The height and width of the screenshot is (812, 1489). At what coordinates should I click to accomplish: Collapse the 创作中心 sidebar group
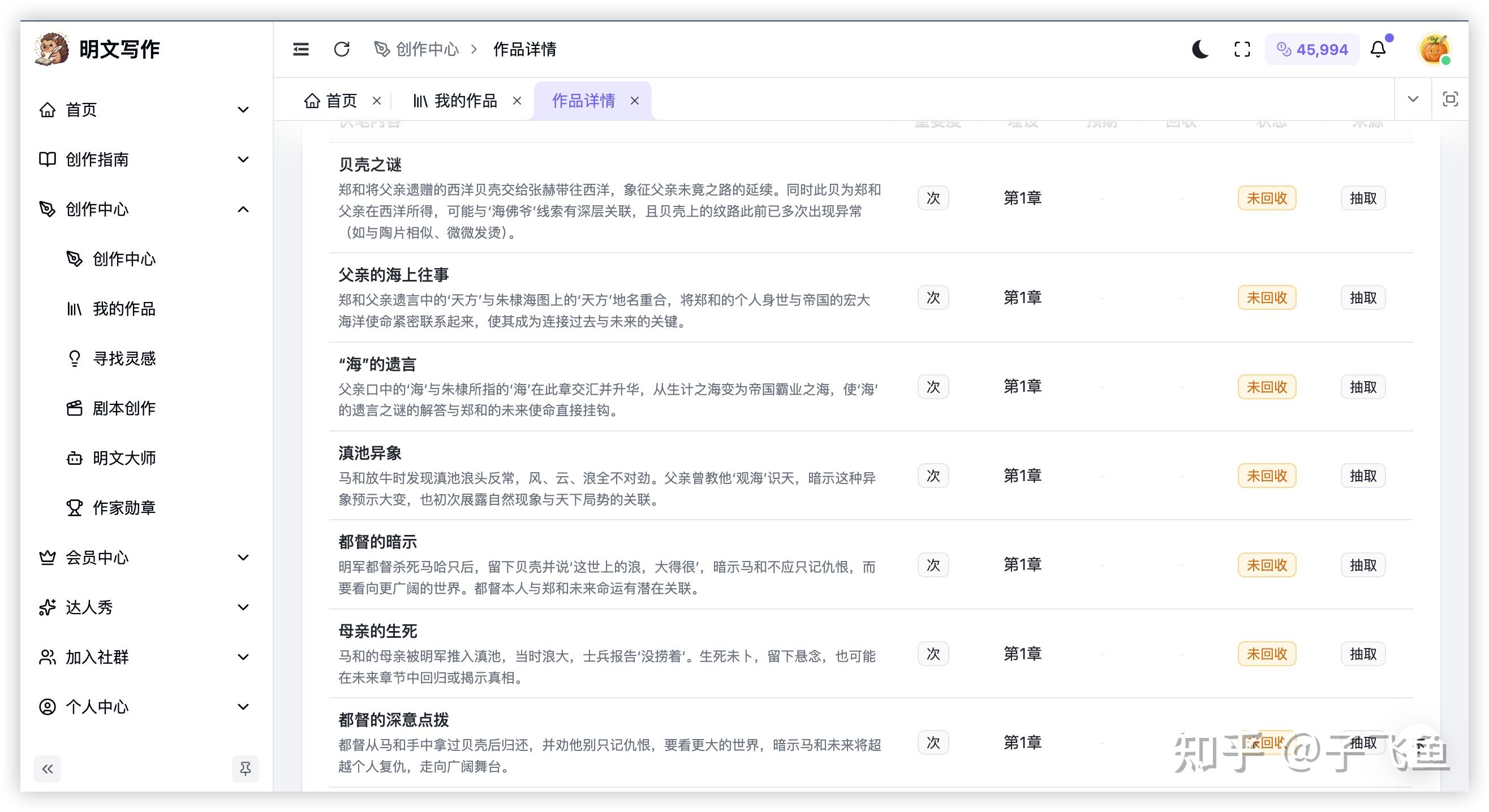coord(144,209)
